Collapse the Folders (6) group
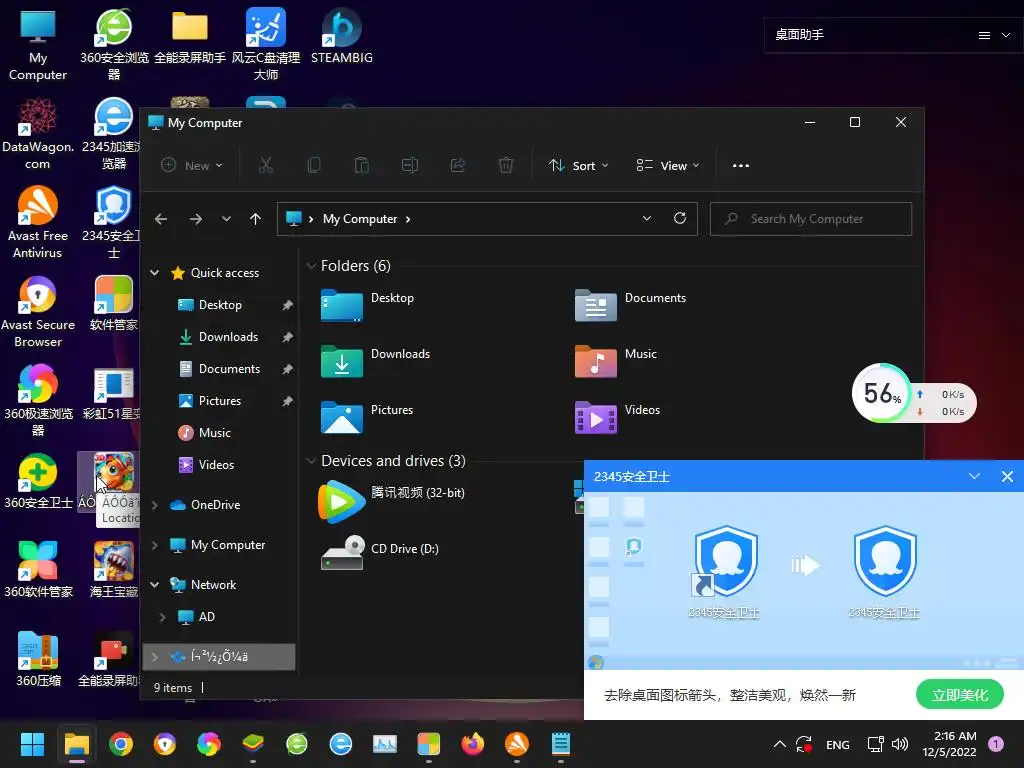Viewport: 1024px width, 768px height. [312, 266]
